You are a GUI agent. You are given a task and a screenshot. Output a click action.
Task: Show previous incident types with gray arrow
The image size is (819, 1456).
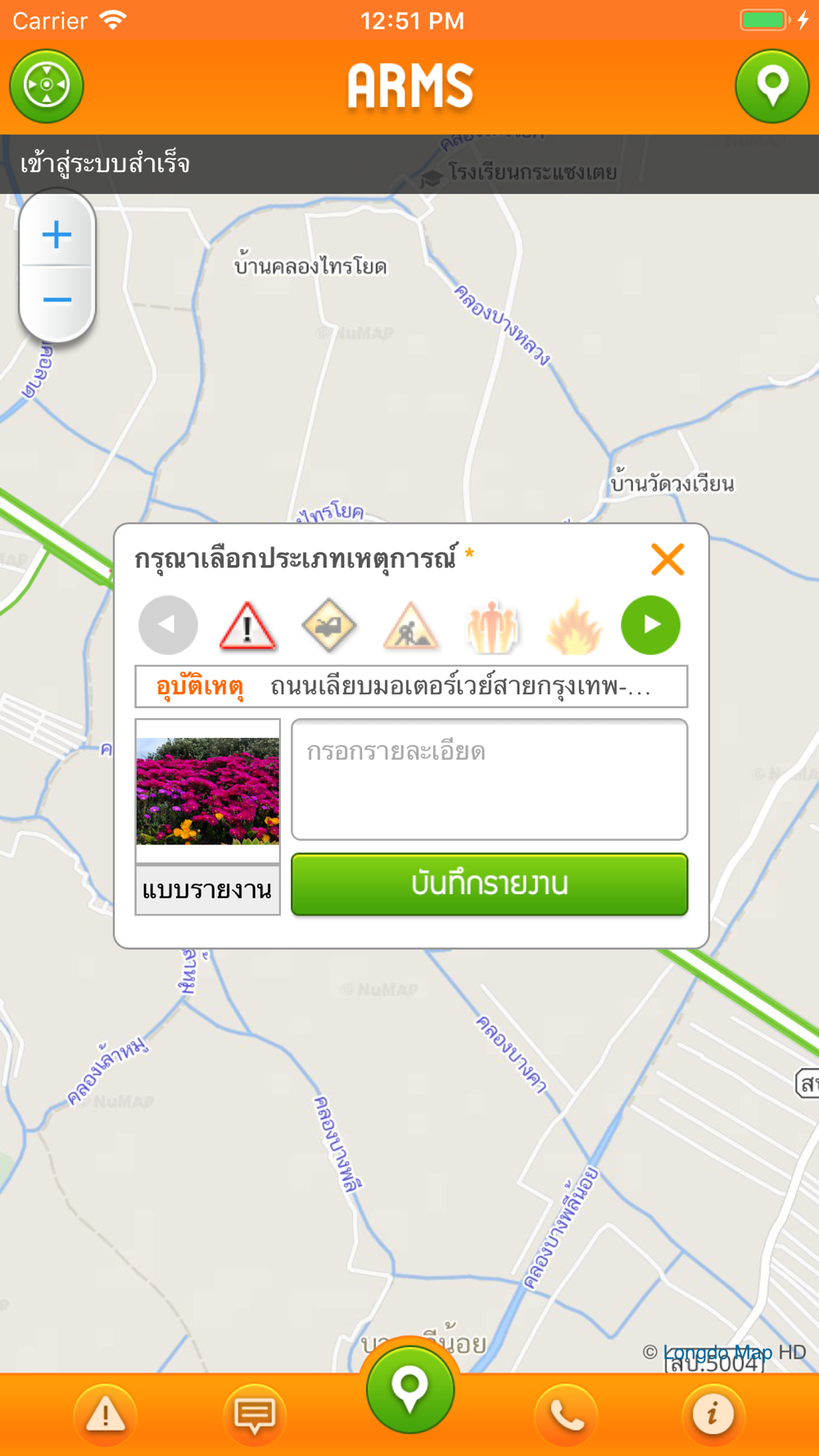pyautogui.click(x=168, y=625)
